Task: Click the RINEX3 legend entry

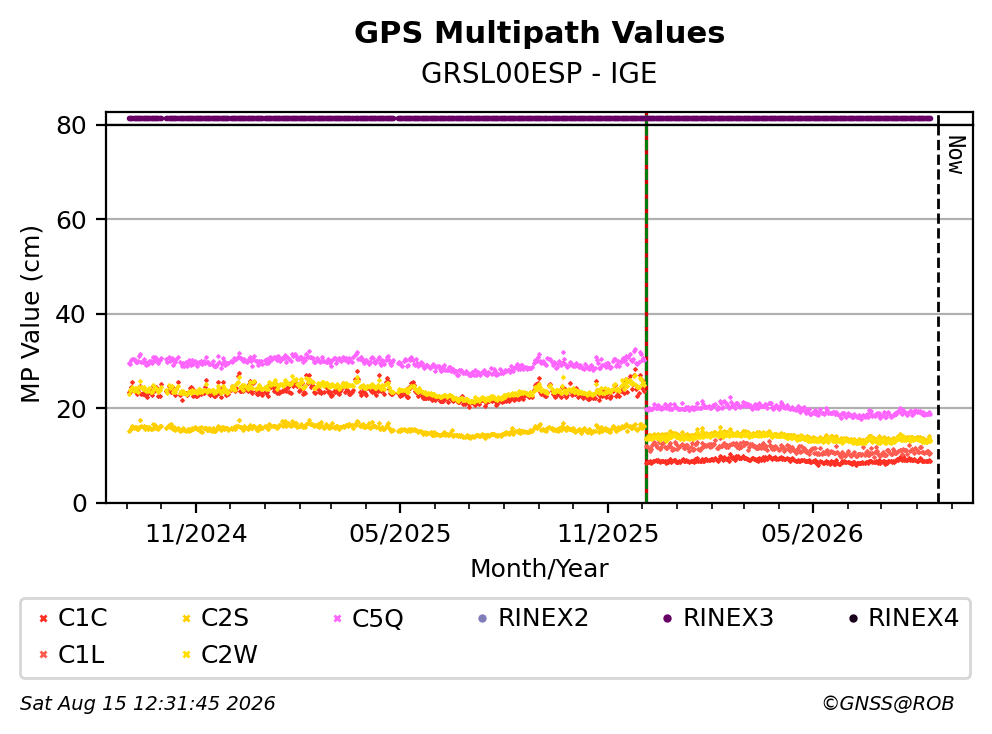Action: pos(718,618)
